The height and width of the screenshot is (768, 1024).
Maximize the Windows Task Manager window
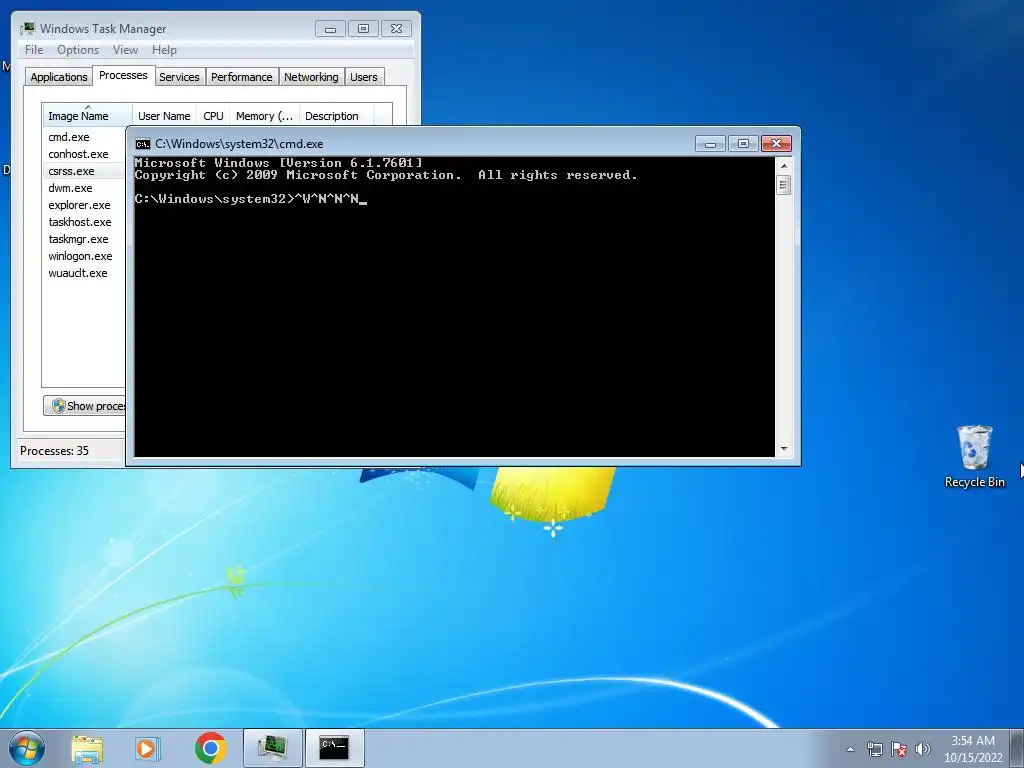pos(363,29)
